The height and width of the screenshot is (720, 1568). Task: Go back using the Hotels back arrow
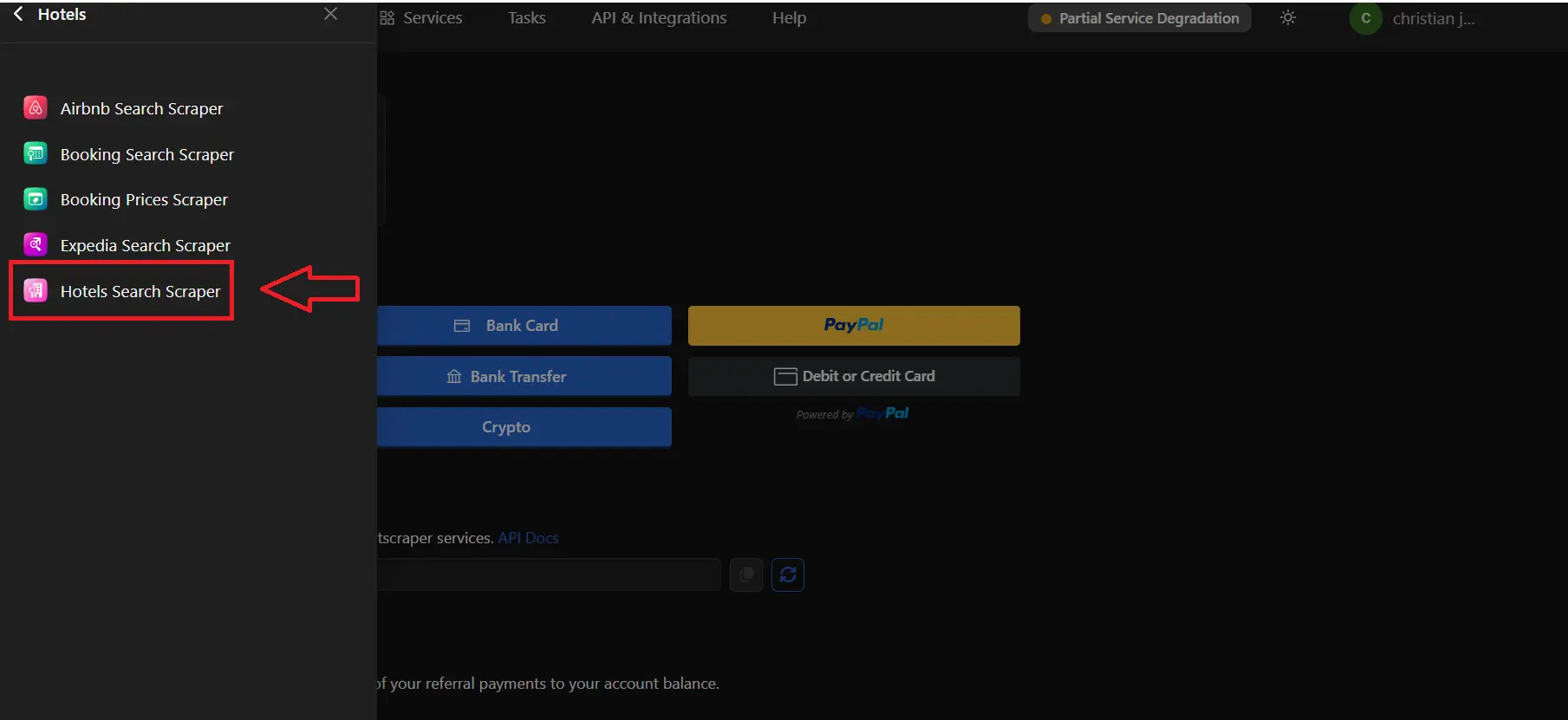pyautogui.click(x=18, y=15)
